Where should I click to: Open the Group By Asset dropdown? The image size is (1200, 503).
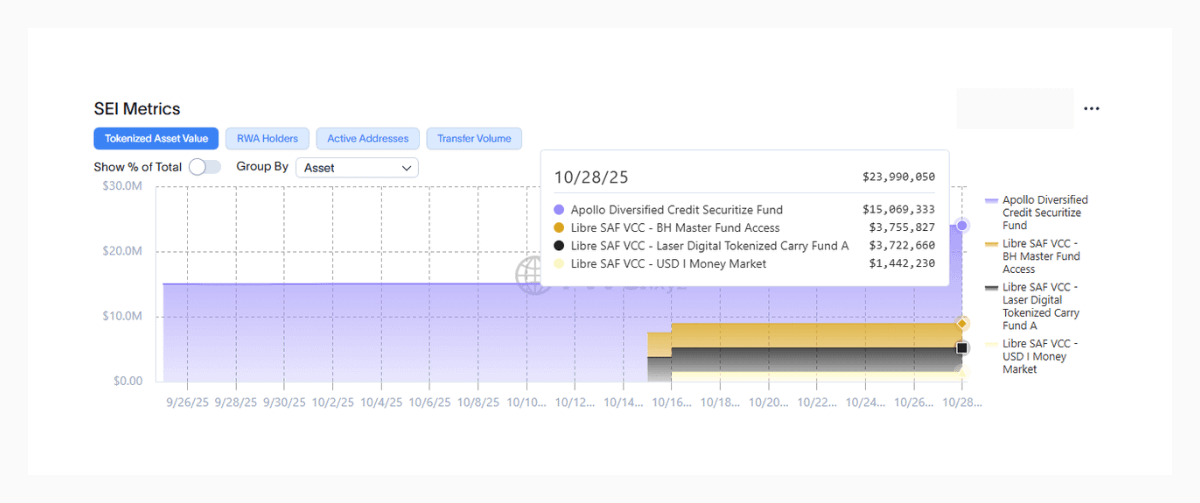tap(357, 168)
